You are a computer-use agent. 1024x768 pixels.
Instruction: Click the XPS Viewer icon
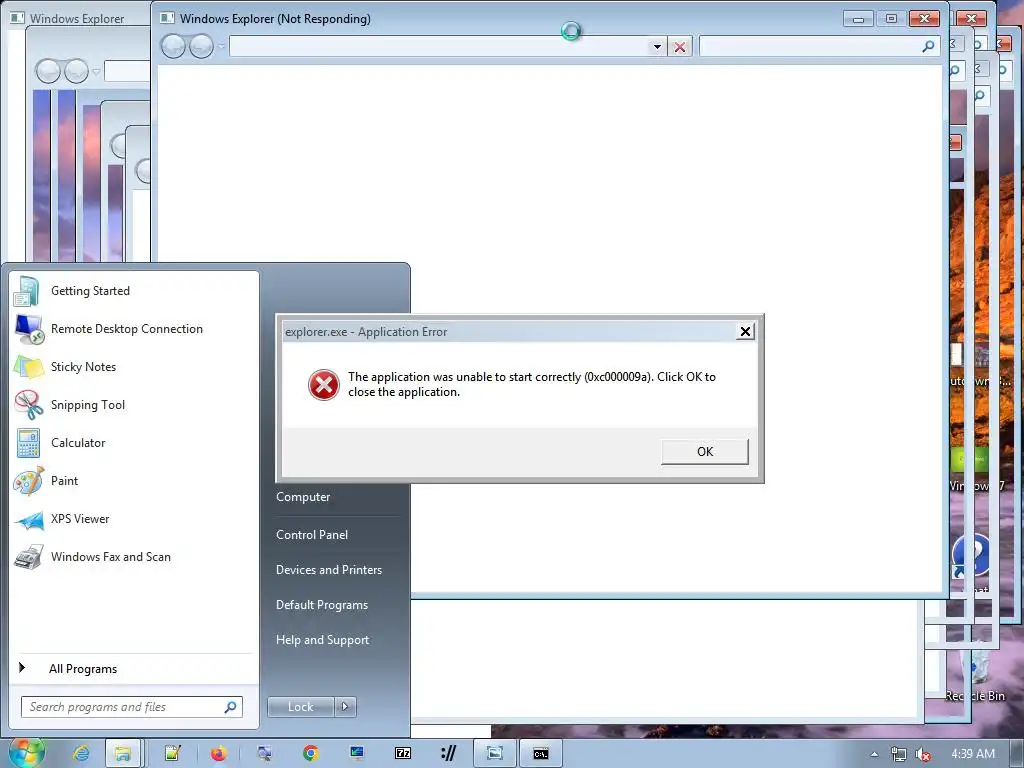point(29,520)
